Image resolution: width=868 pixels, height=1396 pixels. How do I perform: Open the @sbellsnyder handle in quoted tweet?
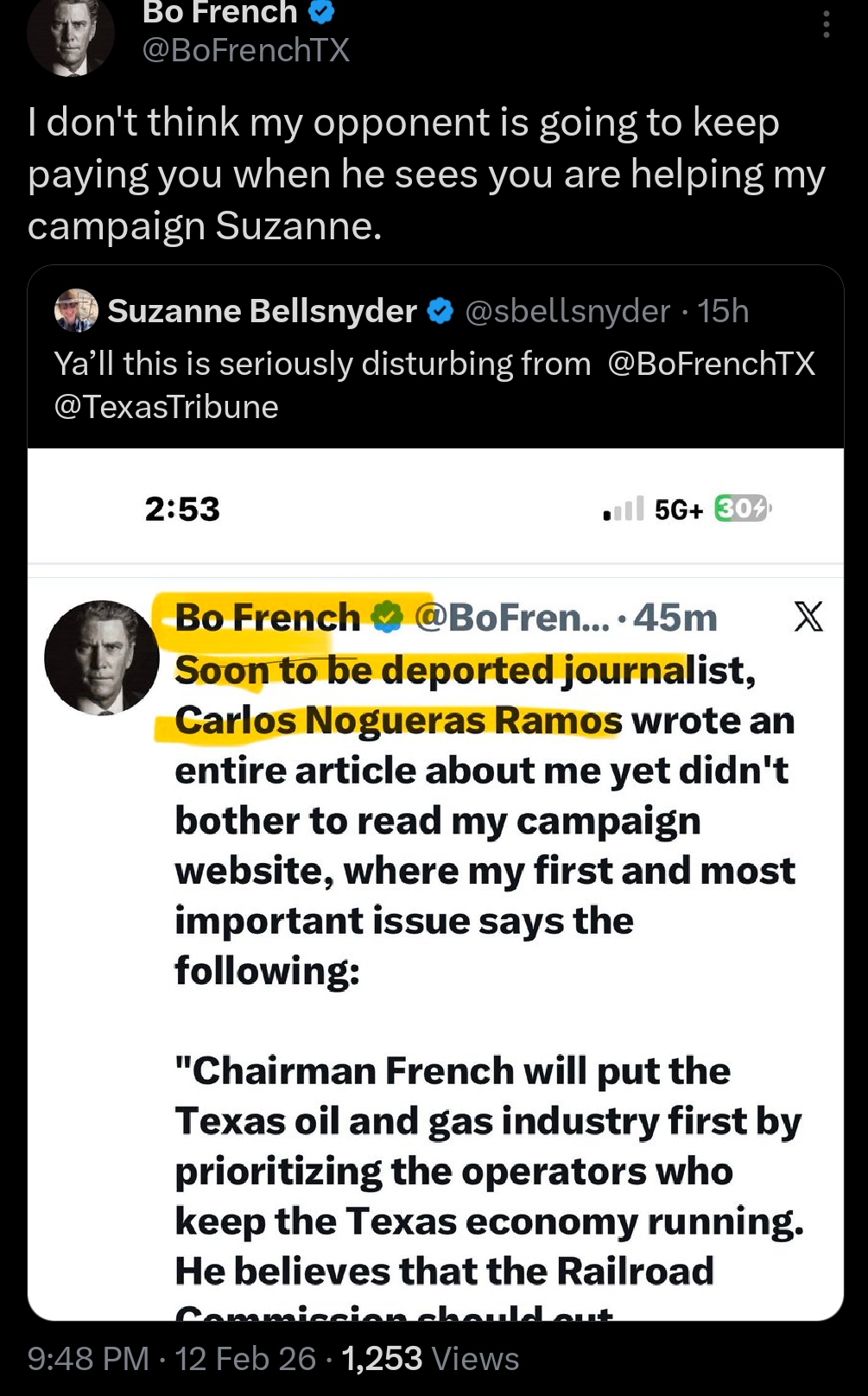click(x=567, y=311)
